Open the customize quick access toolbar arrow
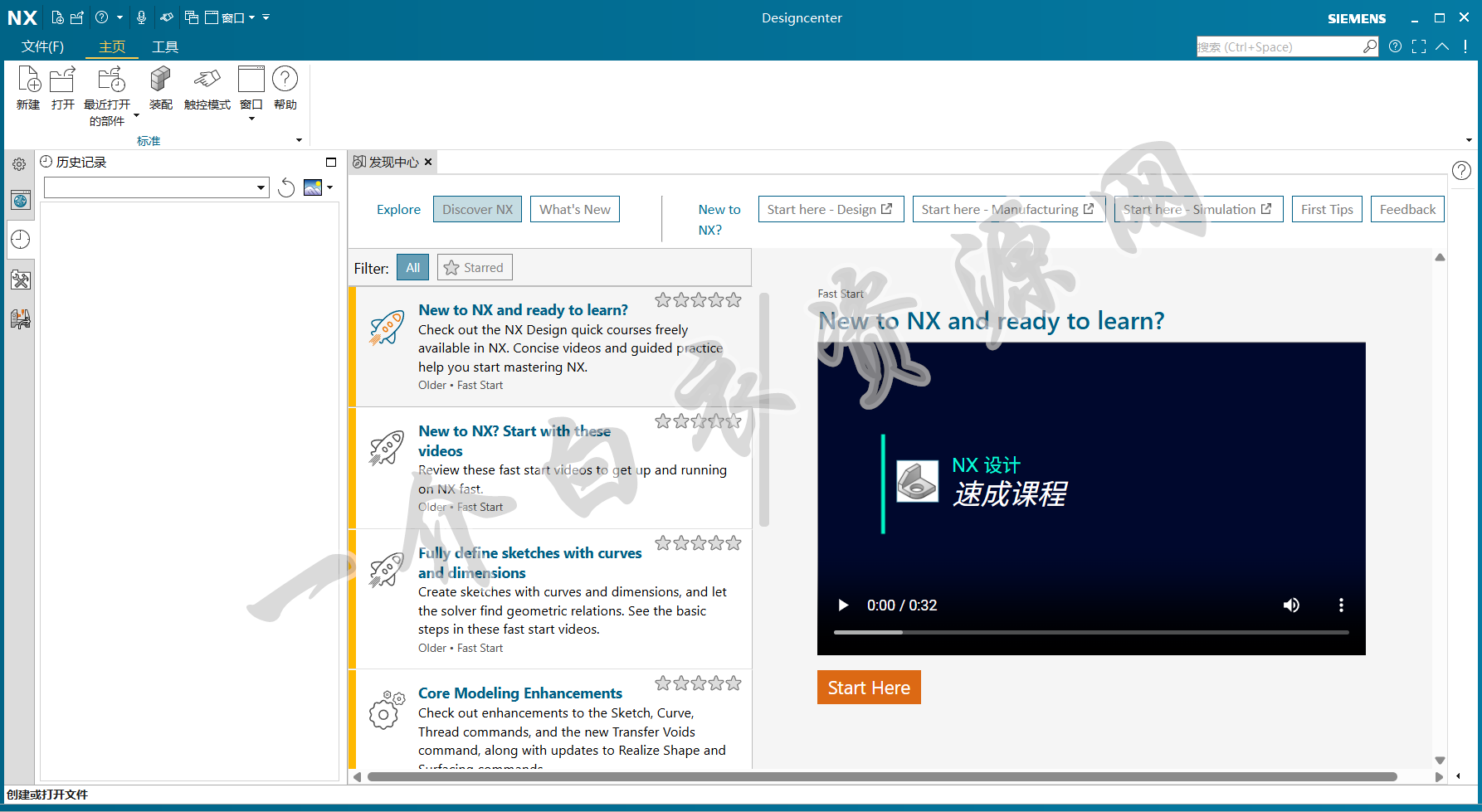Image resolution: width=1482 pixels, height=812 pixels. [266, 17]
